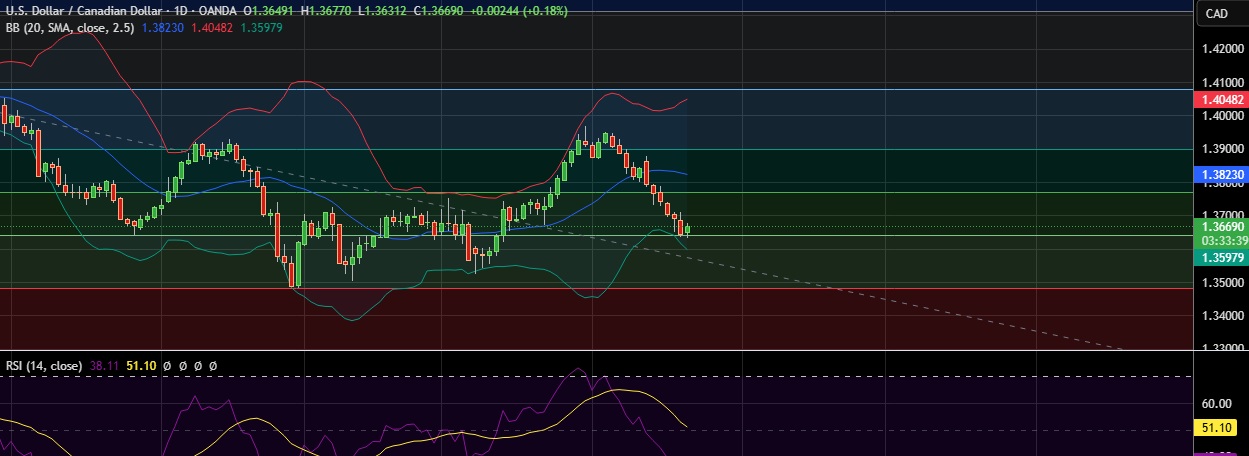Click the bar countdown timer on price axis
1249x456 pixels.
tap(1221, 241)
